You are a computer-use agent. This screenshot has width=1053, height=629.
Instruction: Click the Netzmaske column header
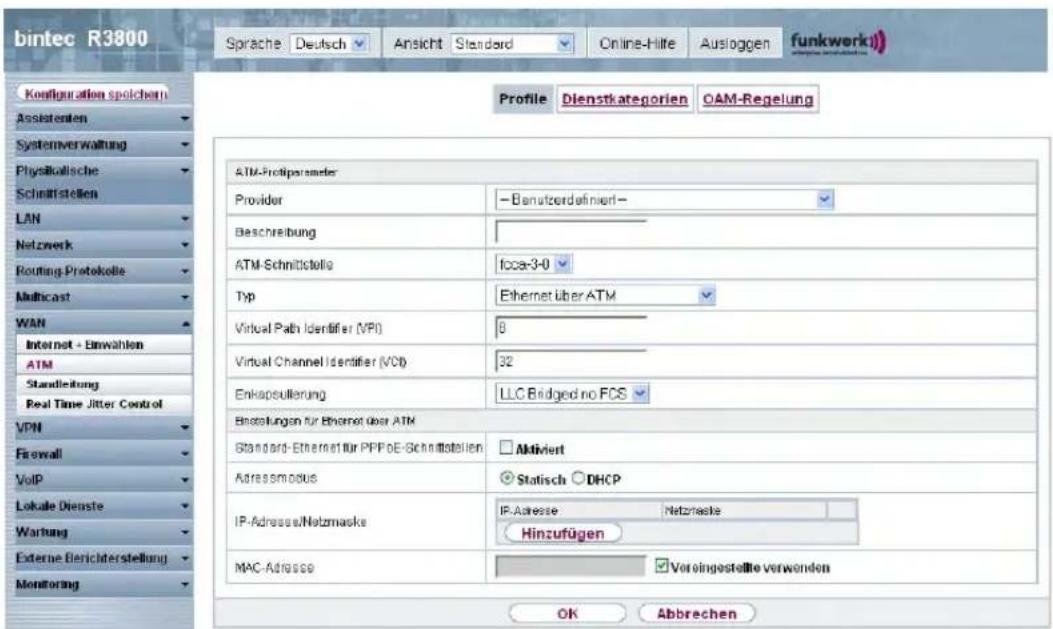[x=744, y=510]
